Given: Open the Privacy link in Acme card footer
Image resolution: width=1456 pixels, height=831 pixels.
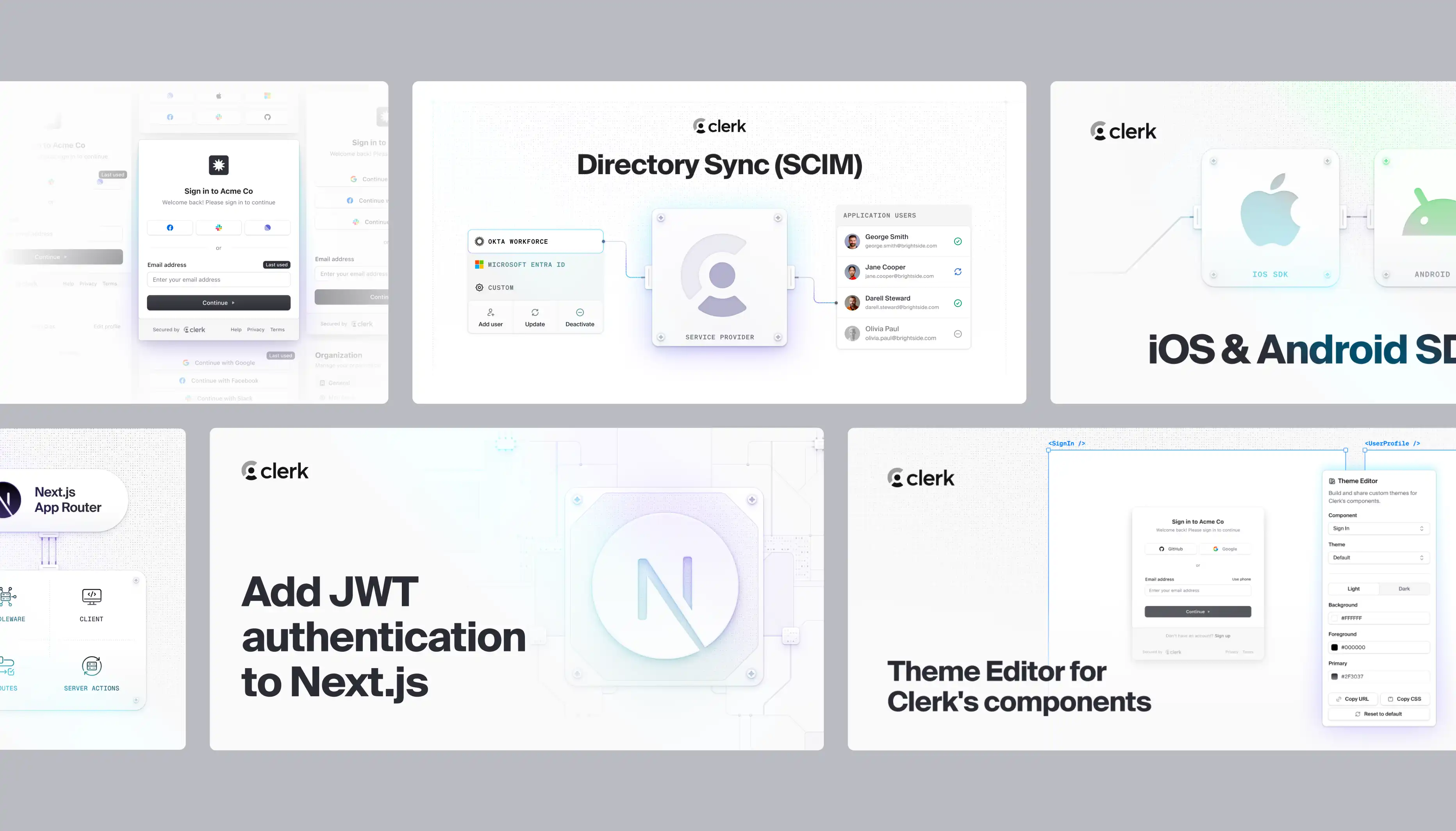Looking at the screenshot, I should point(256,330).
